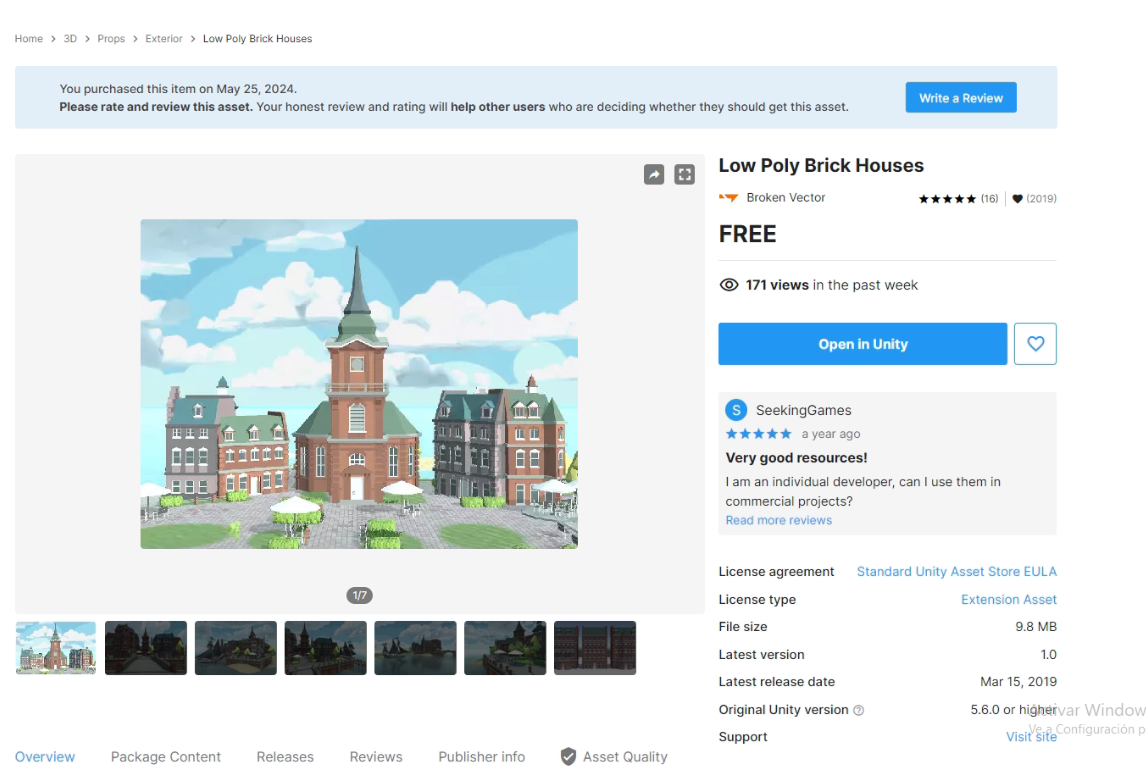This screenshot has height=774, width=1146.
Task: Click the help icon beside Original Unity version
Action: 859,710
